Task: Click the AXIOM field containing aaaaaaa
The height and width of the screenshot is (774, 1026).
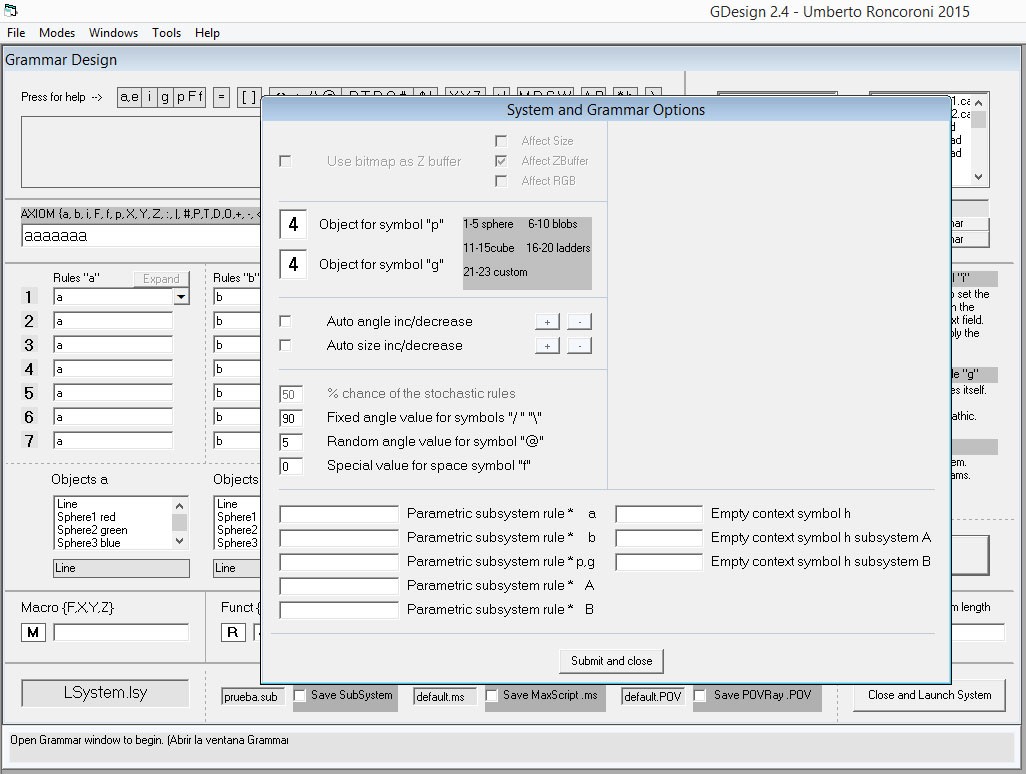Action: coord(141,236)
